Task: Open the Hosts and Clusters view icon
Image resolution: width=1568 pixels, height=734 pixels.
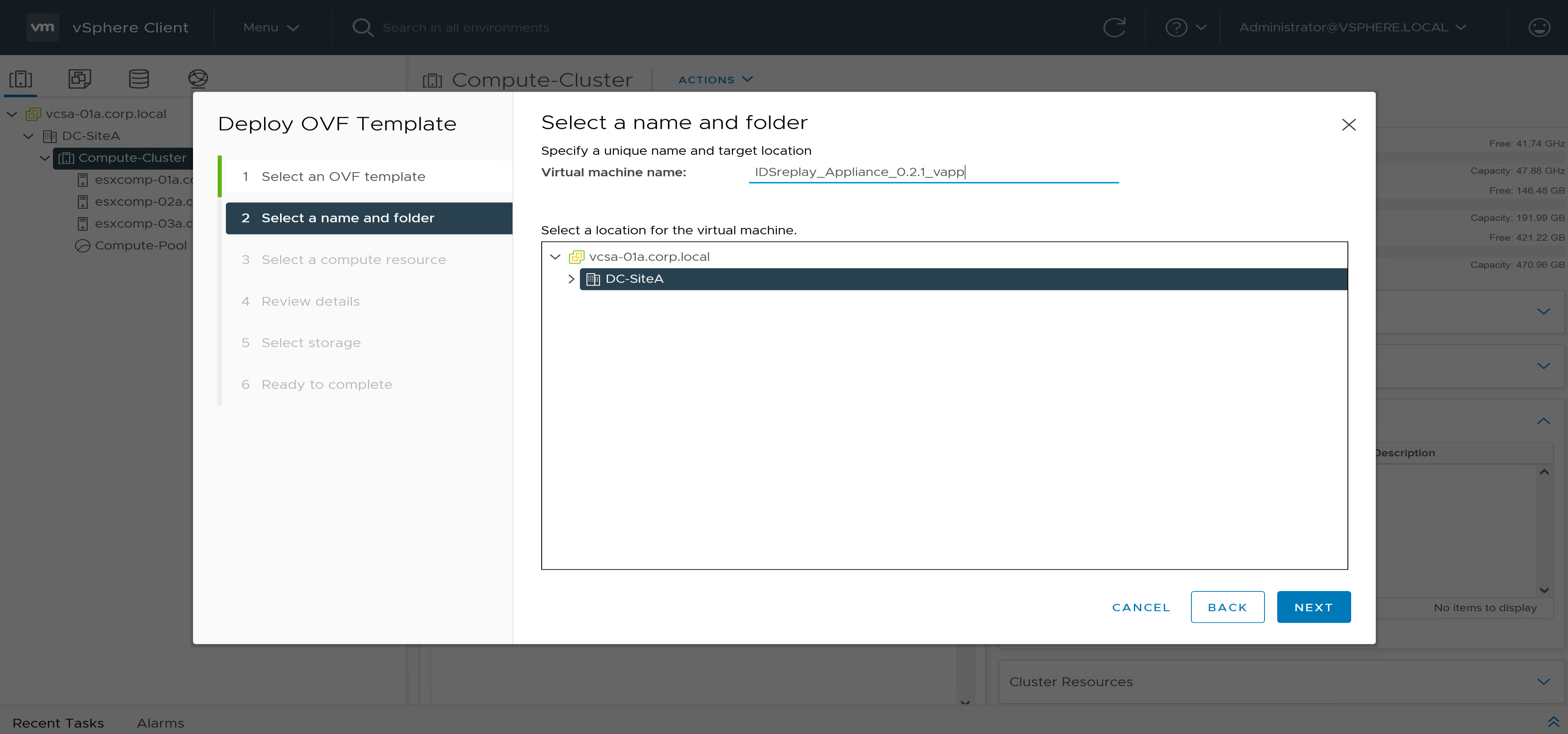Action: pos(21,78)
